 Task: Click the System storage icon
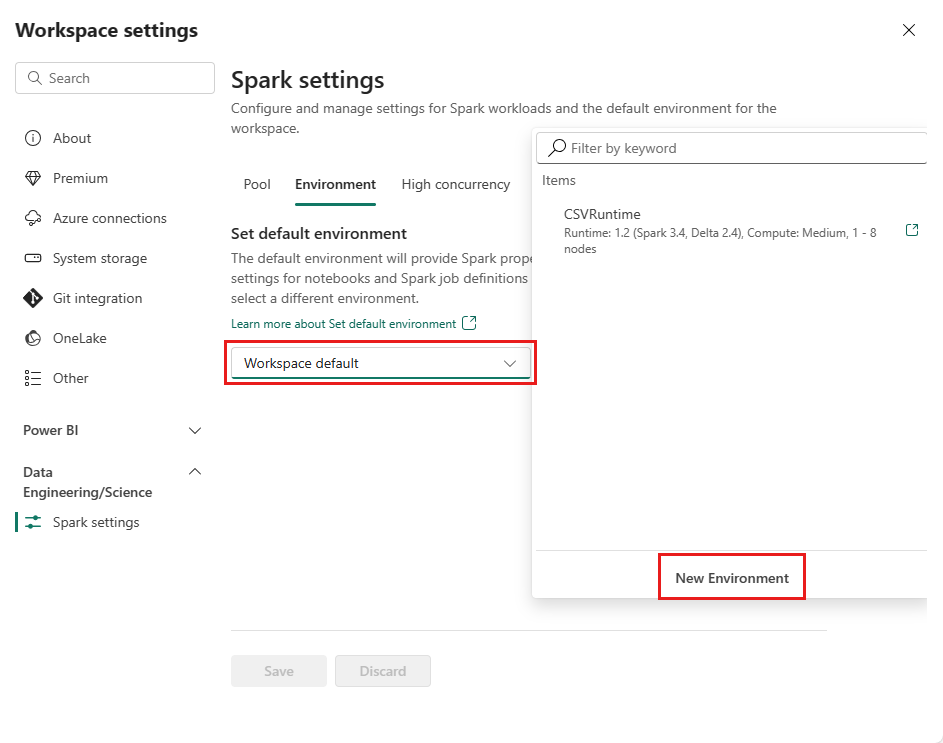[33, 258]
